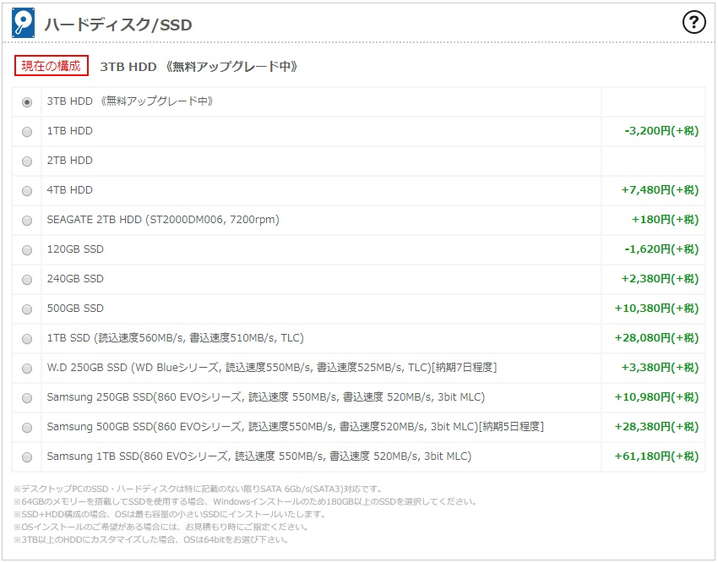Viewport: 718px width, 563px height.
Task: Click the +7,480円(+税) price text
Action: pos(659,190)
